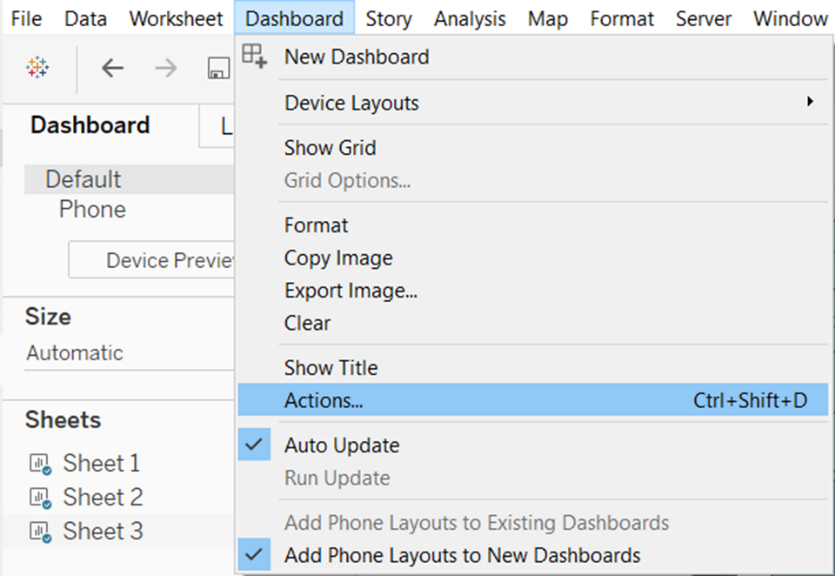Open the Analysis menu

click(x=469, y=19)
